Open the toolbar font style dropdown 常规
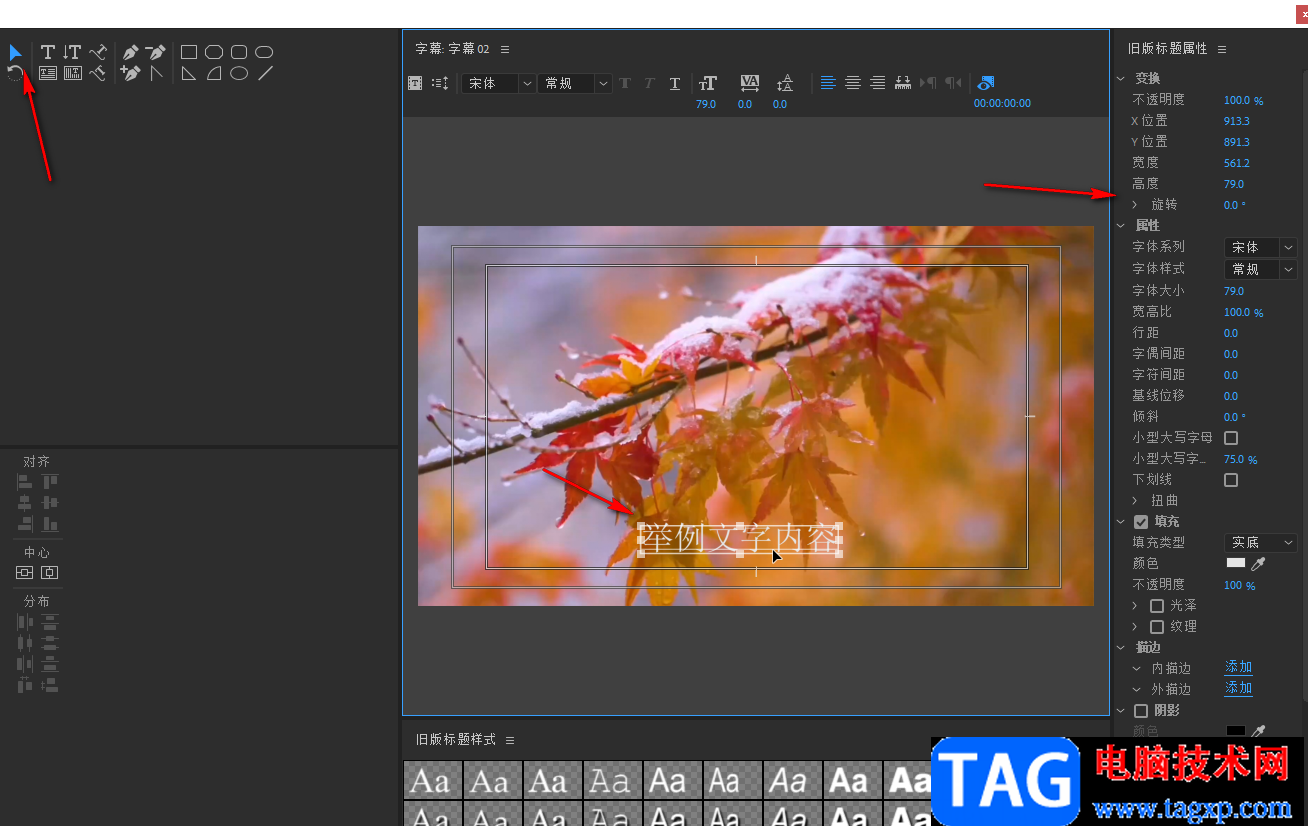The width and height of the screenshot is (1308, 826). (574, 83)
